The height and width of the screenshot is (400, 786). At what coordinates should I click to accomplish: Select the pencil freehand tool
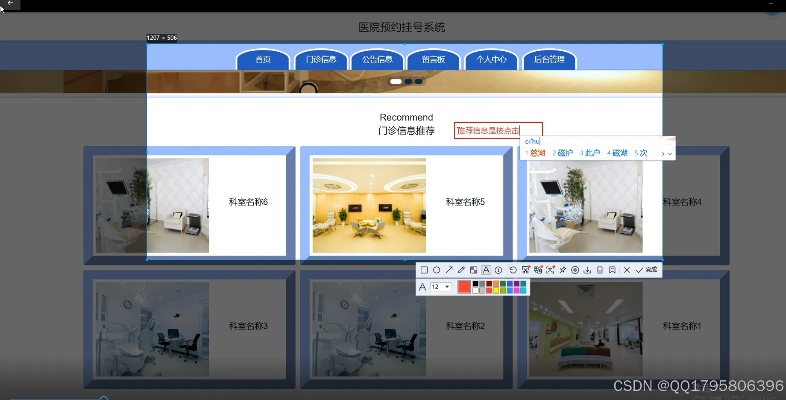point(461,270)
